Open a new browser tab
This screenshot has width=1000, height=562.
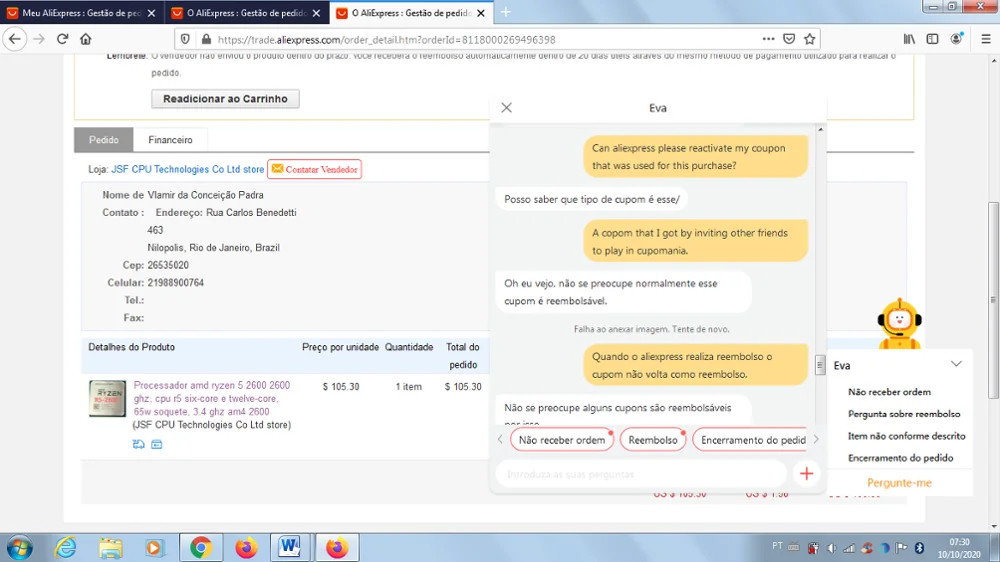pos(506,12)
